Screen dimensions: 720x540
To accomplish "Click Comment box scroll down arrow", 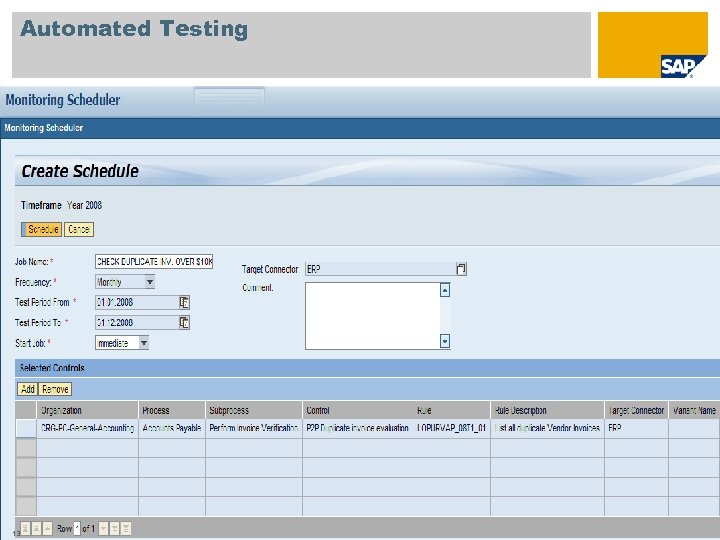I will coord(445,341).
